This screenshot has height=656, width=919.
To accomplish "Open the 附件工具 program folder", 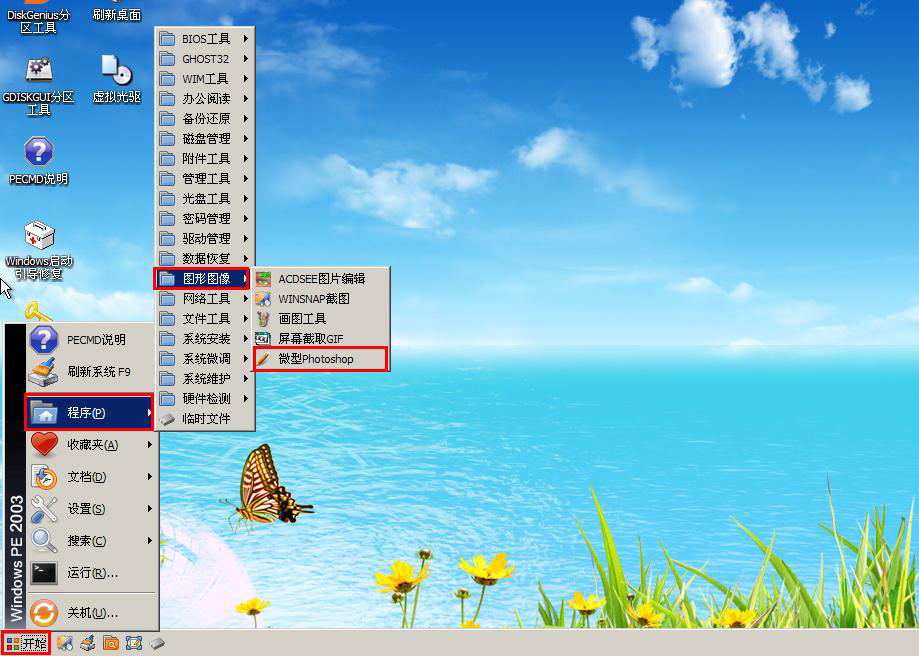I will [205, 158].
